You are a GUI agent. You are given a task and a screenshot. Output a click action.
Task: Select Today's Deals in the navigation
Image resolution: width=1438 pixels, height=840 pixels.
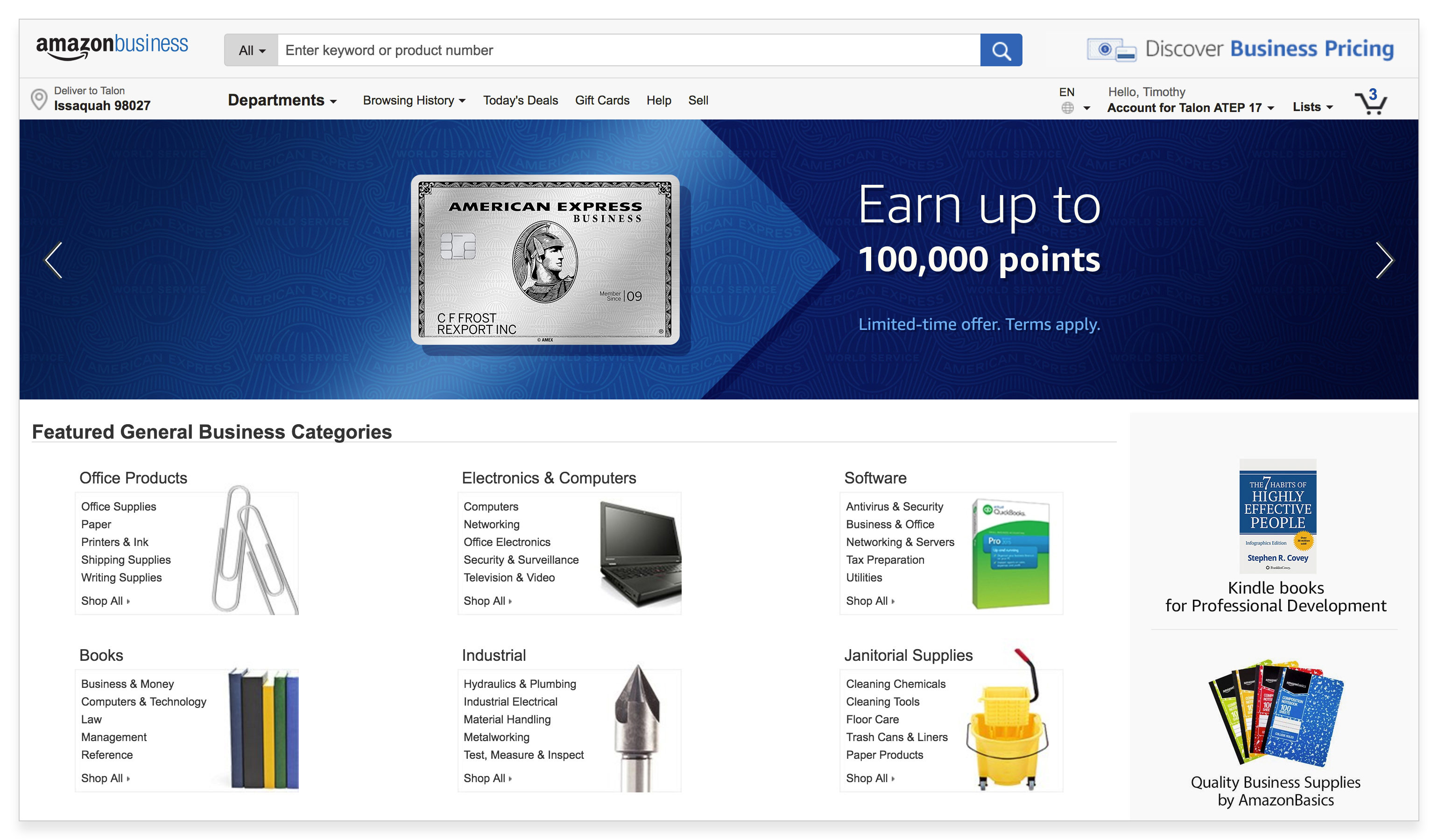coord(520,100)
